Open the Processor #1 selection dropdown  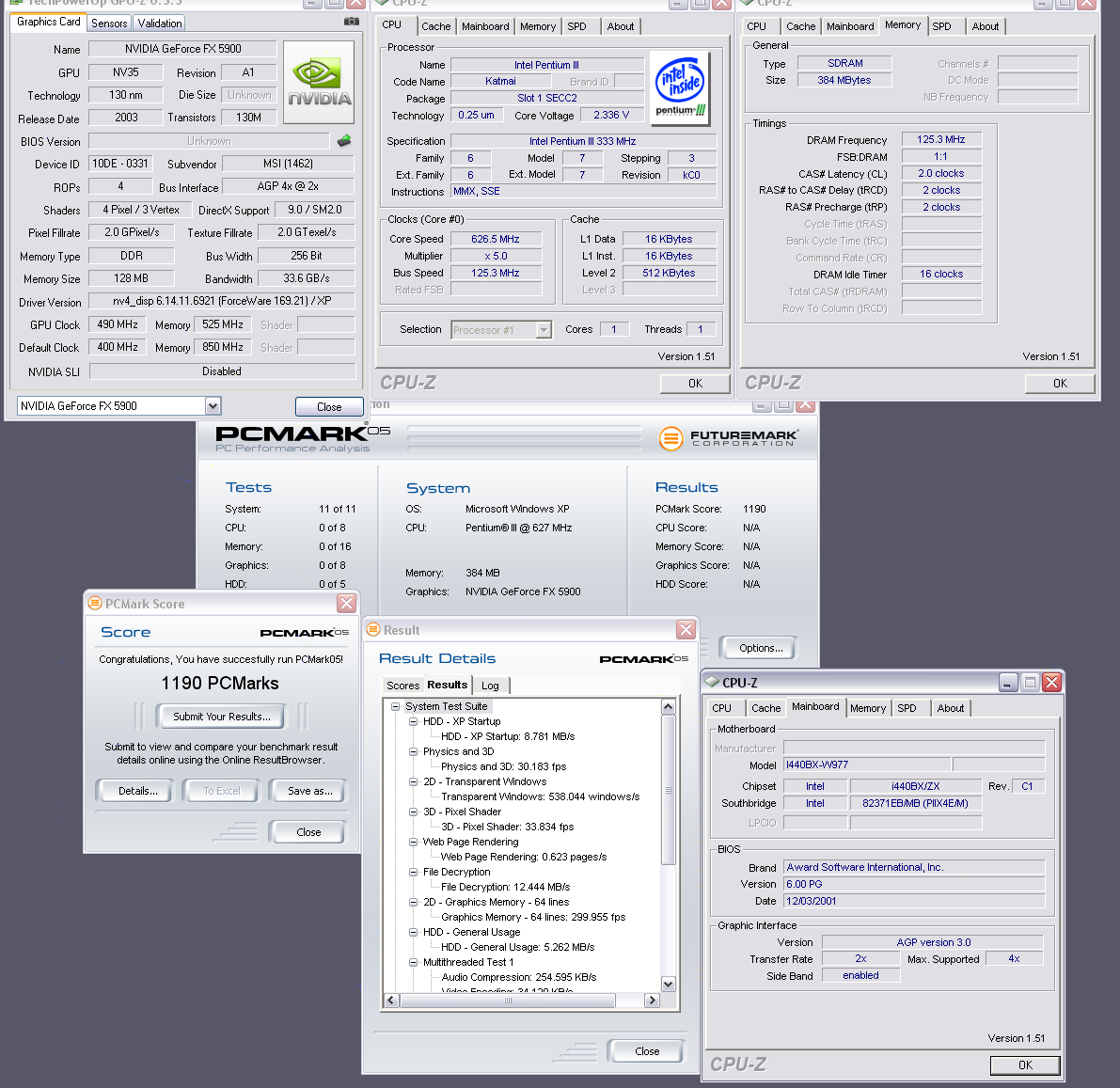pos(544,330)
